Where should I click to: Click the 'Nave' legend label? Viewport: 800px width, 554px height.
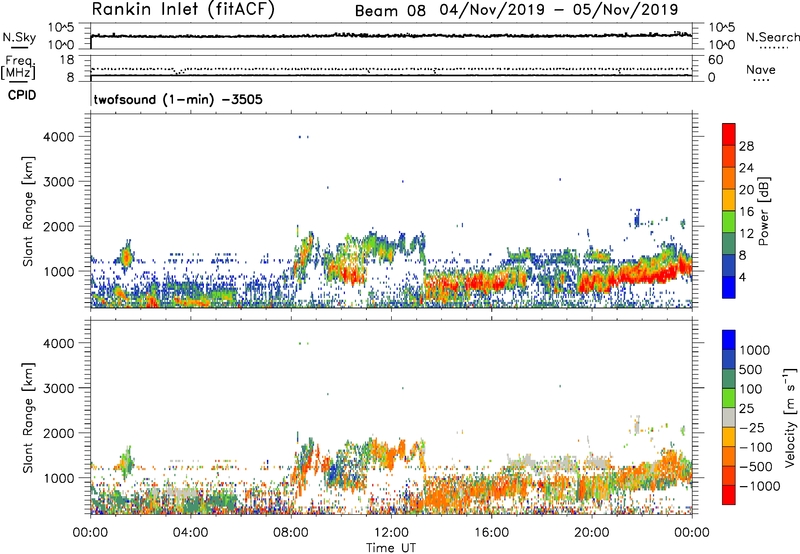click(x=761, y=69)
